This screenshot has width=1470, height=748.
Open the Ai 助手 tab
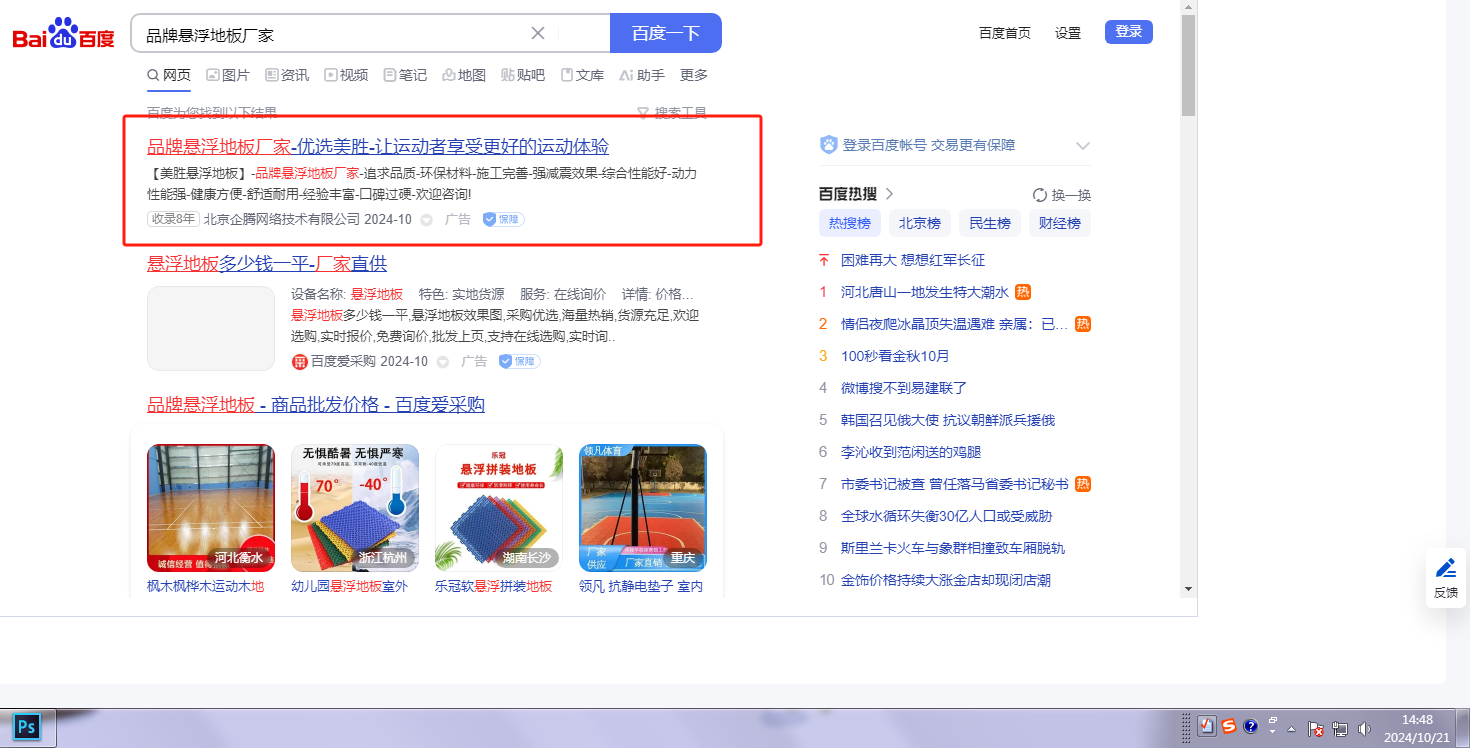642,75
